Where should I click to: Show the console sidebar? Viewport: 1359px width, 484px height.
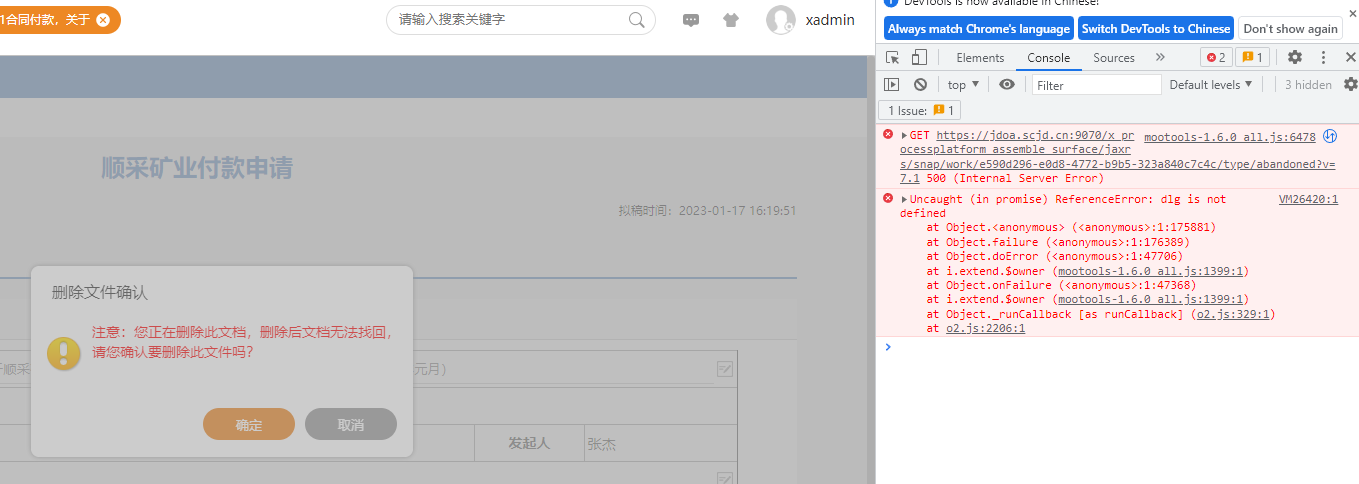tap(891, 85)
